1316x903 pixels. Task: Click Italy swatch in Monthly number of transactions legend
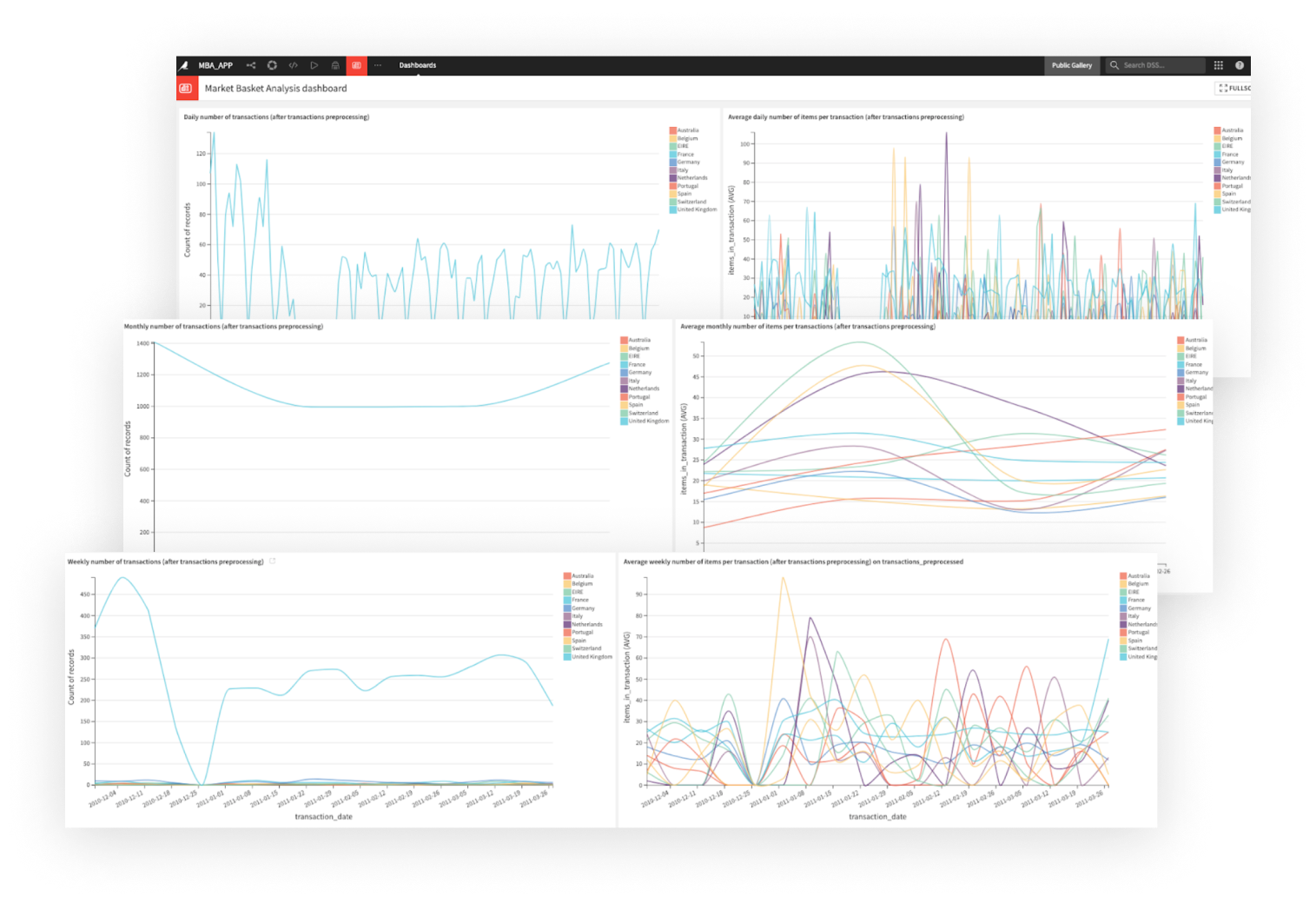tap(624, 381)
